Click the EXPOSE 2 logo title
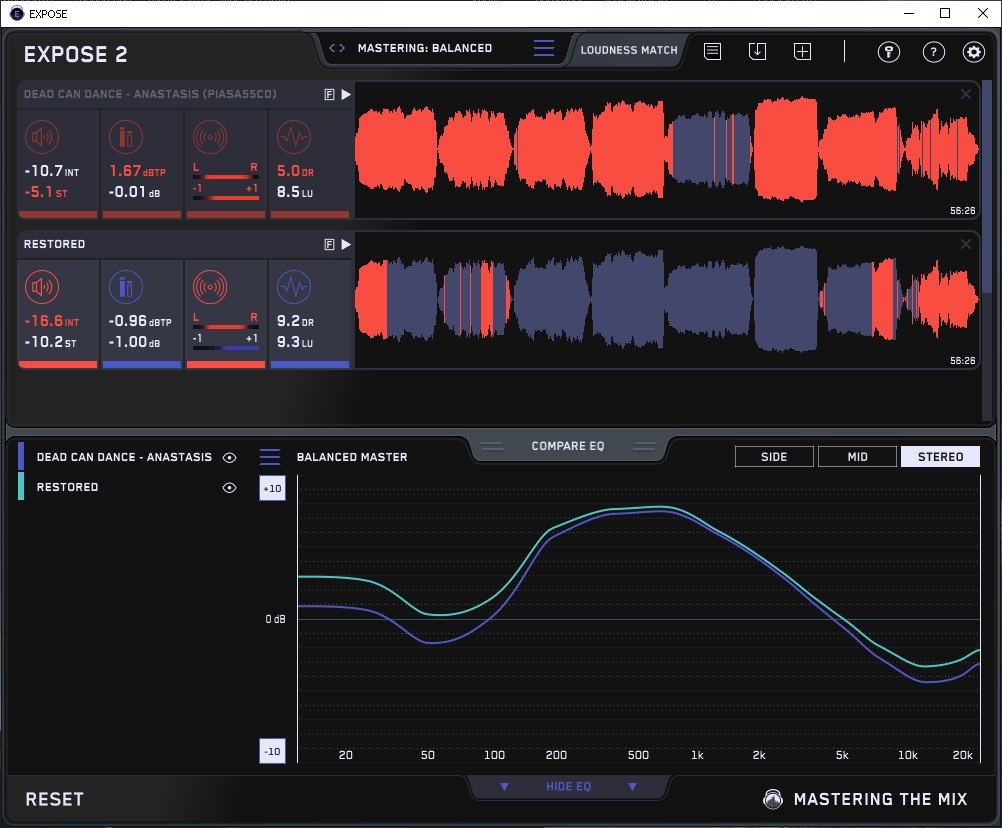Screen dimensions: 1002x828 point(75,54)
